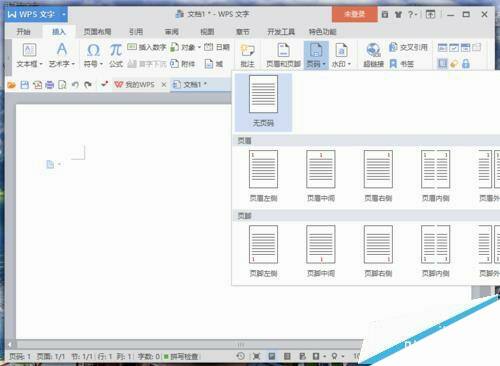
Task: Click the 书签 bookmark icon
Action: (x=402, y=64)
